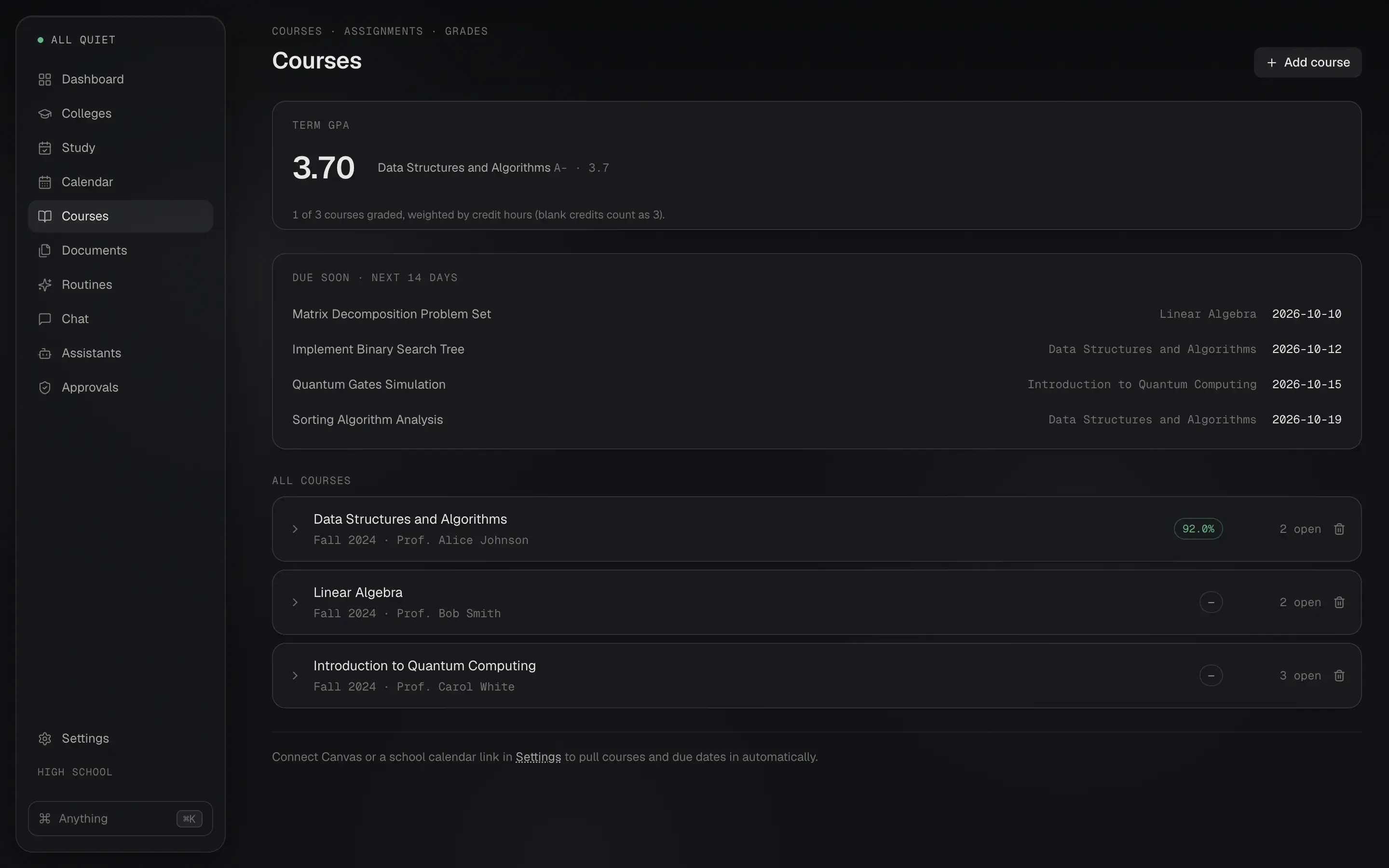This screenshot has width=1389, height=868.
Task: Click the dash grade badge for Linear Algebra
Action: (1211, 602)
